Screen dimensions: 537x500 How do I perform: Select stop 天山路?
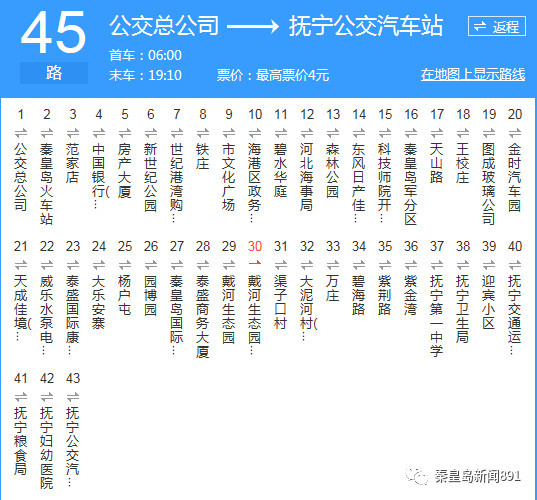(x=437, y=163)
